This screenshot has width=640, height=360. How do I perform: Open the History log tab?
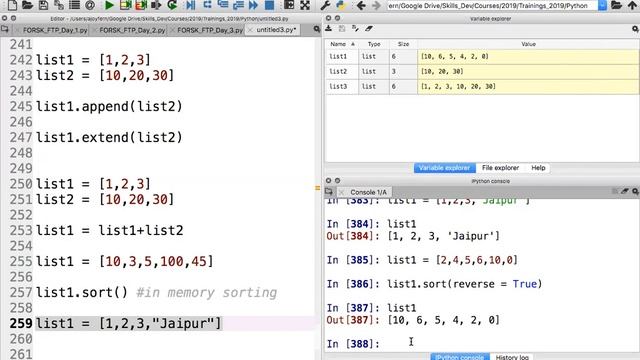512,357
